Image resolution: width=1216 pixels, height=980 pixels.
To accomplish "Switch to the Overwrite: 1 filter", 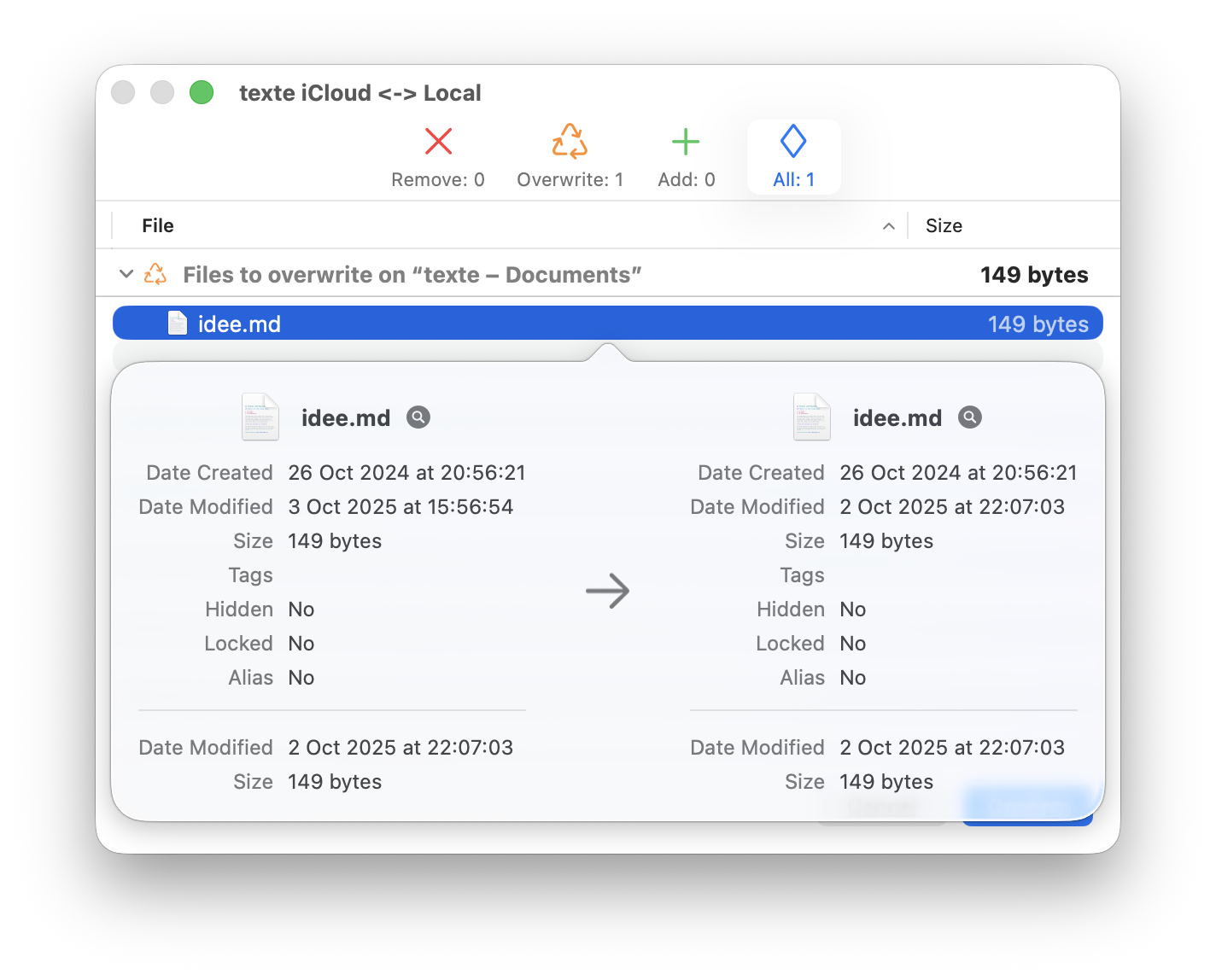I will click(570, 157).
